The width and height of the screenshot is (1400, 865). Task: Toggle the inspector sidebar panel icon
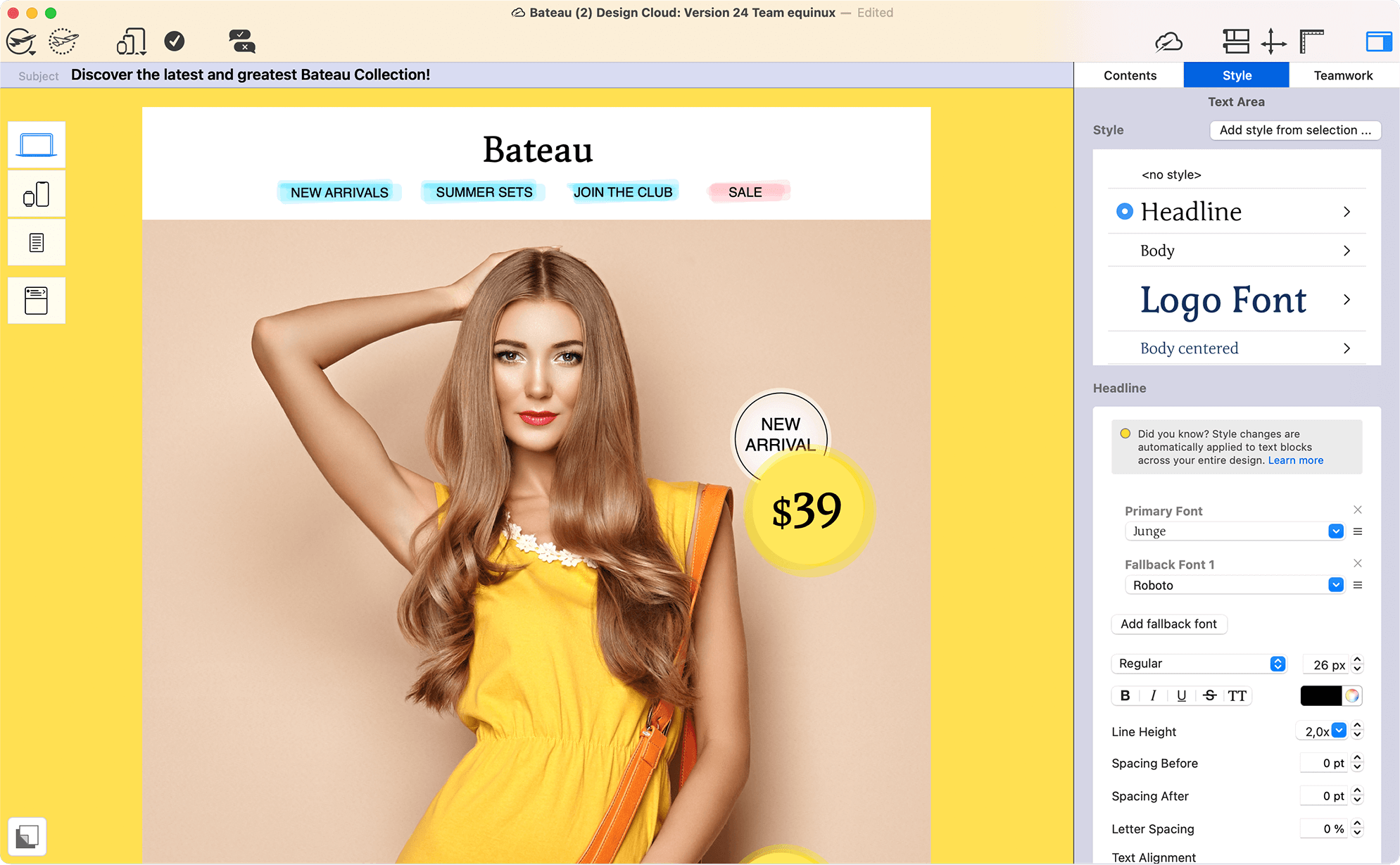[x=1379, y=42]
